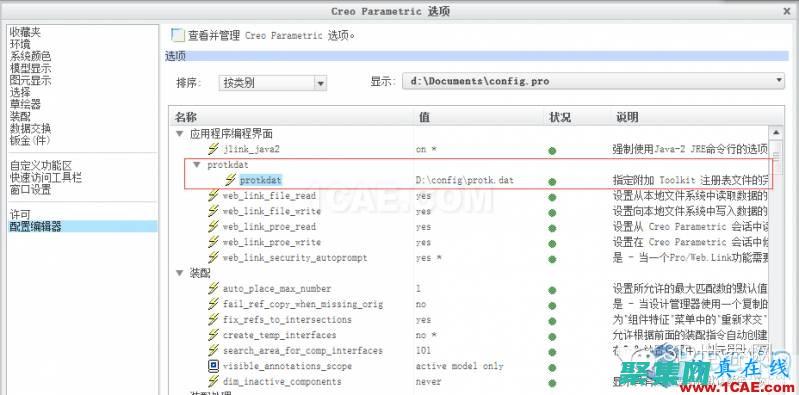Click the 说明 column header
This screenshot has width=799, height=395.
tap(627, 117)
